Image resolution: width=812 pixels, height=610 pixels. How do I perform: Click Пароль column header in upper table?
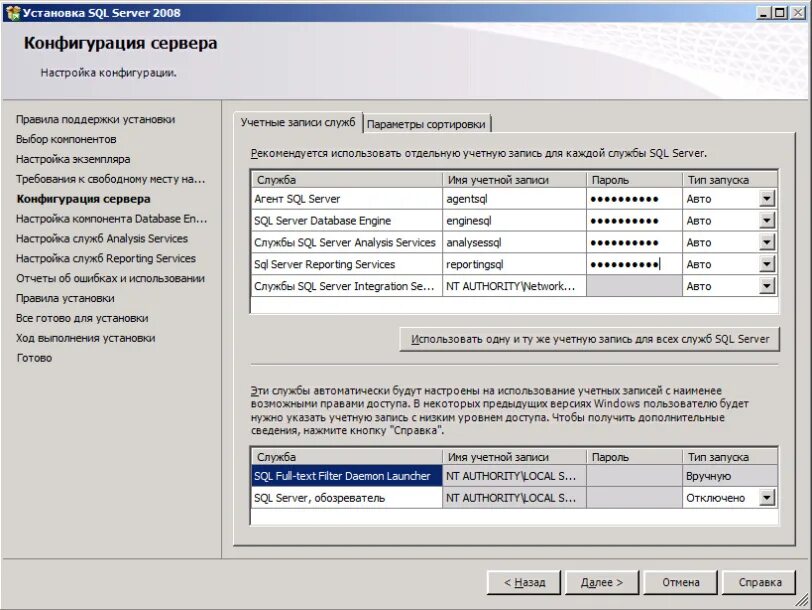click(x=634, y=180)
